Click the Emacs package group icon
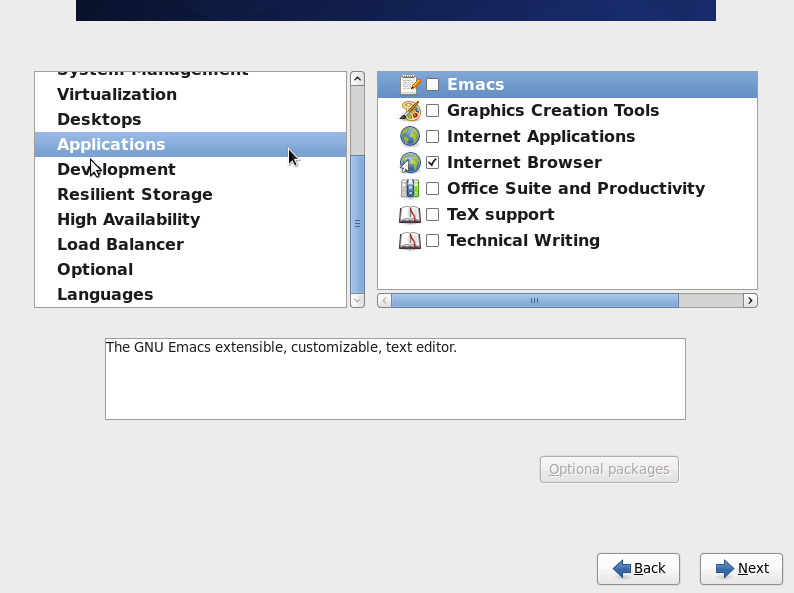The width and height of the screenshot is (794, 593). point(410,85)
